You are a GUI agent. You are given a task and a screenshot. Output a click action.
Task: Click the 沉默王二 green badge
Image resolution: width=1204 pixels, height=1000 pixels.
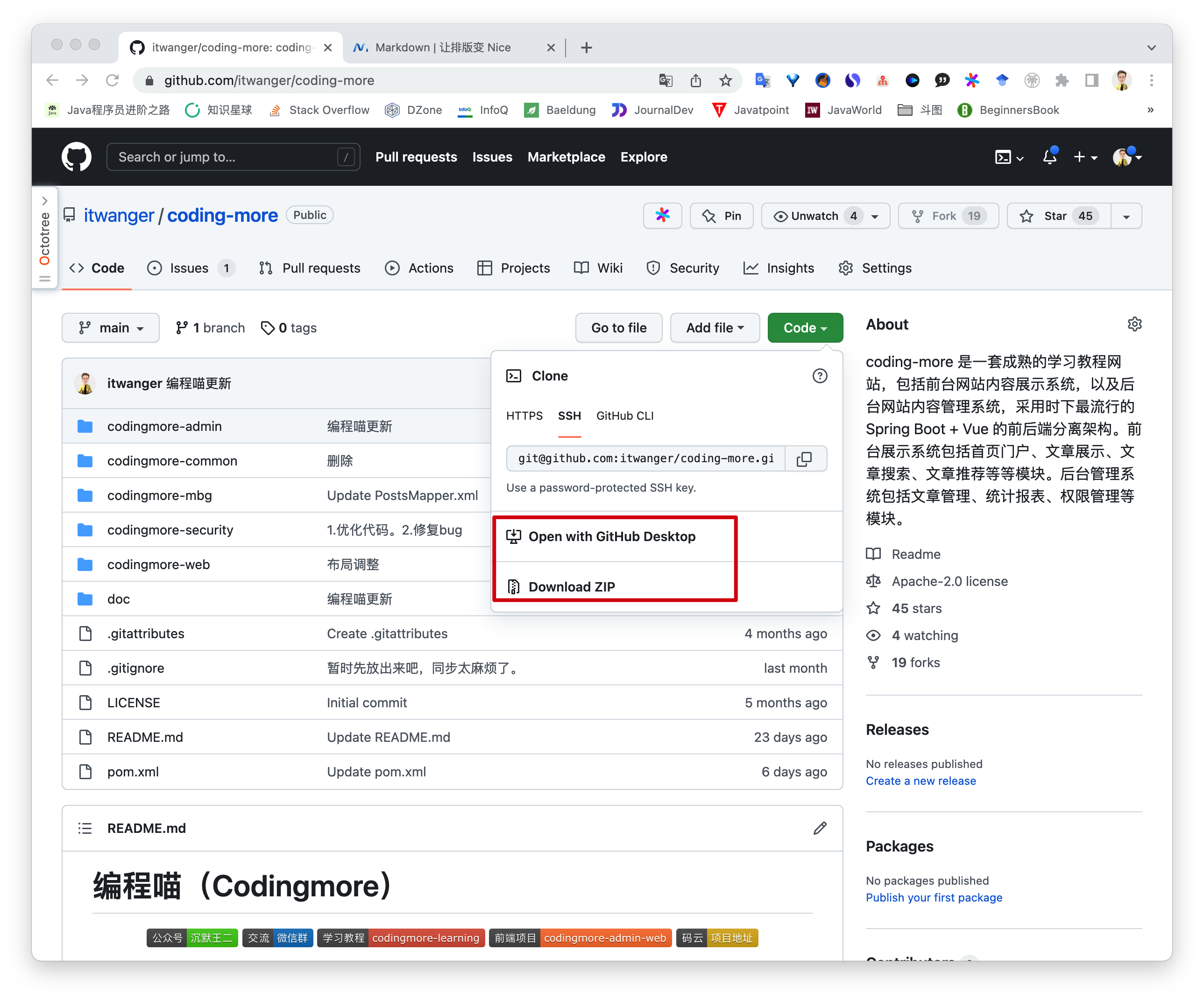(211, 938)
